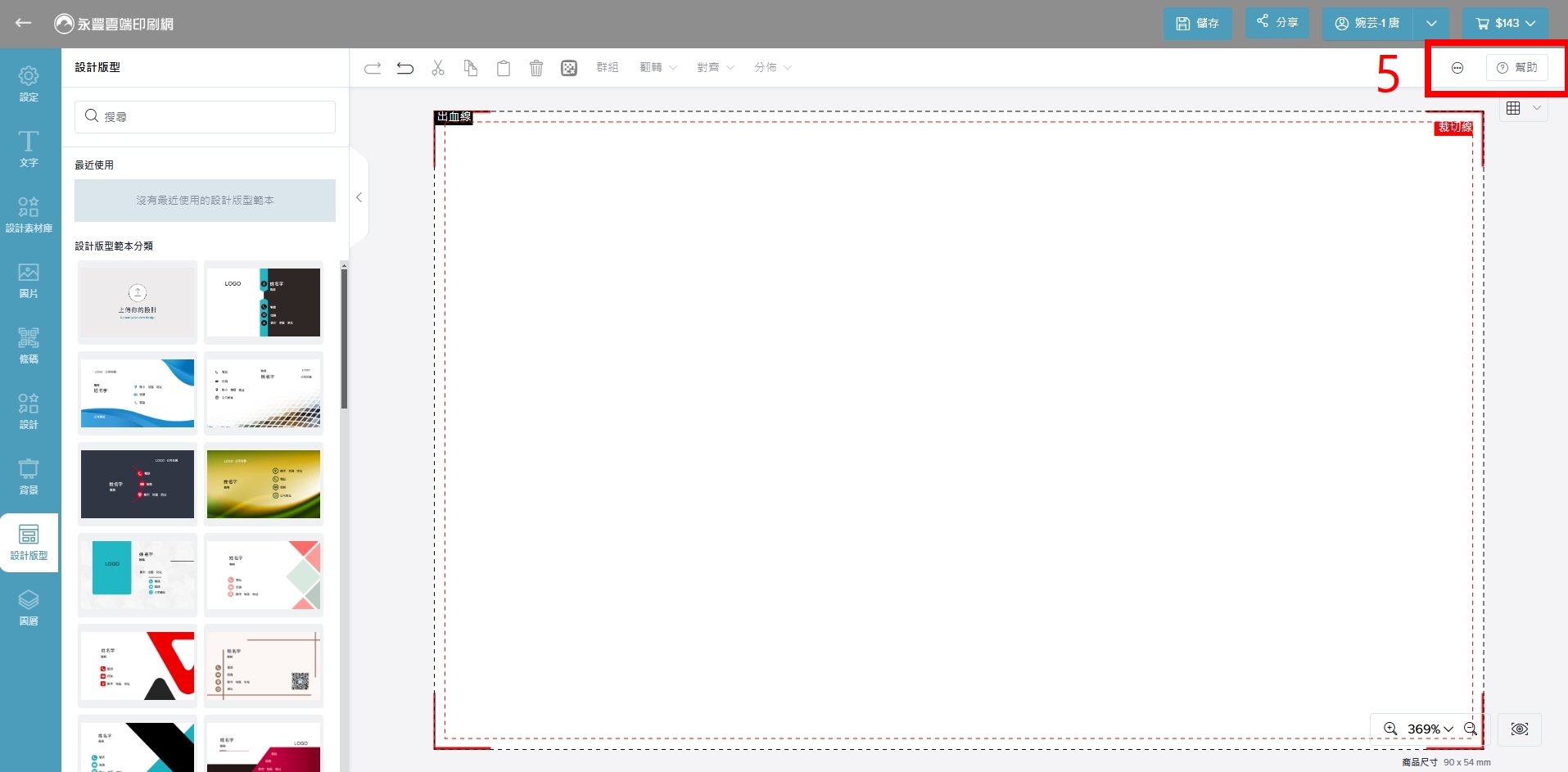The width and height of the screenshot is (1568, 772).
Task: Switch to the 背景 background tab
Action: point(29,476)
